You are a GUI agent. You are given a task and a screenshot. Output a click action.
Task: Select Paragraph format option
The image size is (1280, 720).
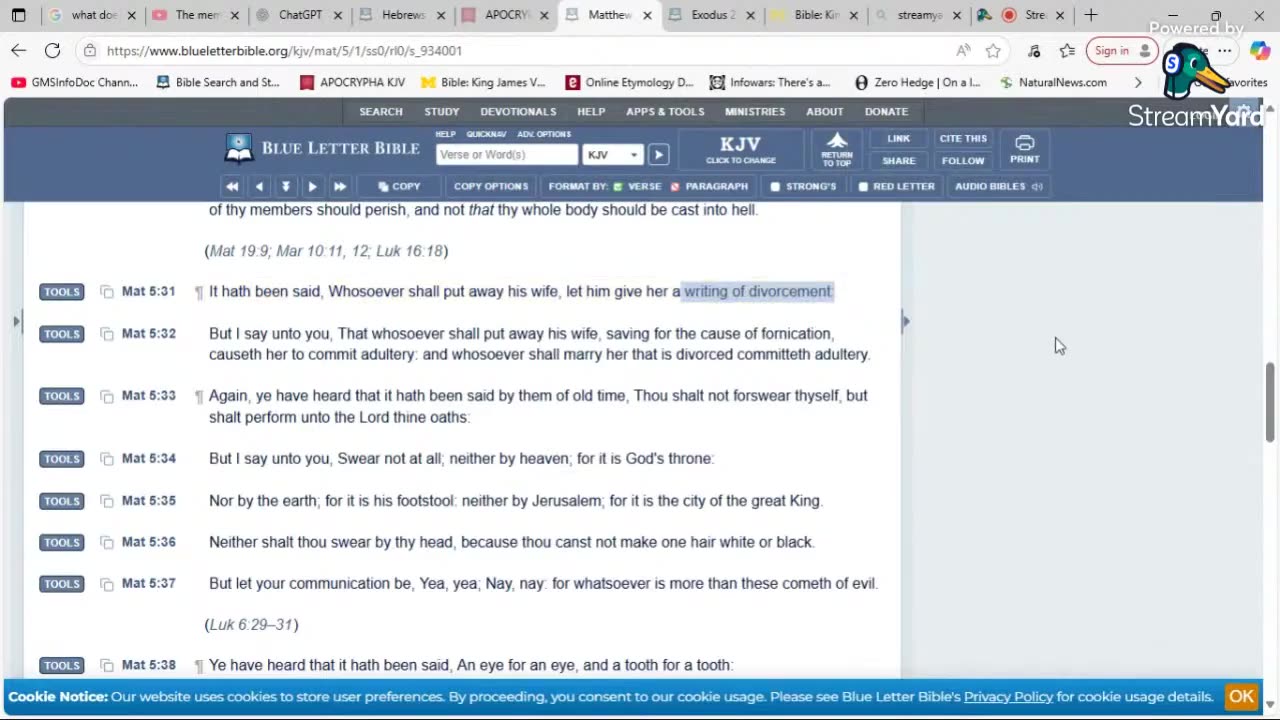click(x=709, y=186)
